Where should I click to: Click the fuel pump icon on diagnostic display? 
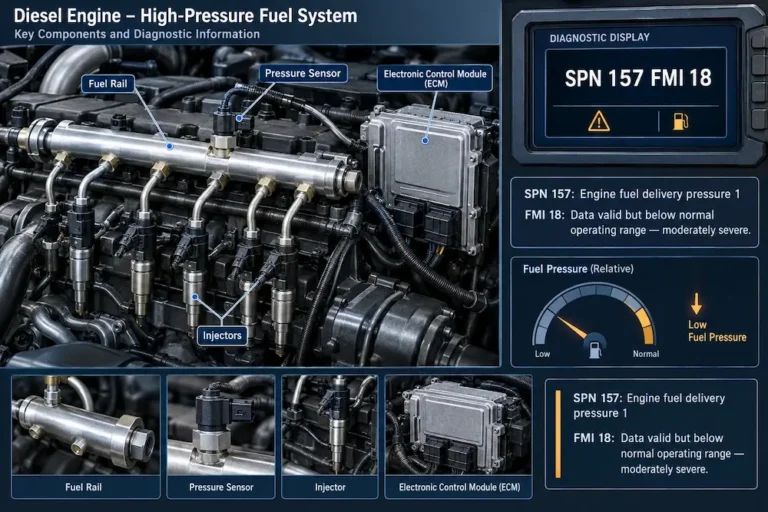680,122
